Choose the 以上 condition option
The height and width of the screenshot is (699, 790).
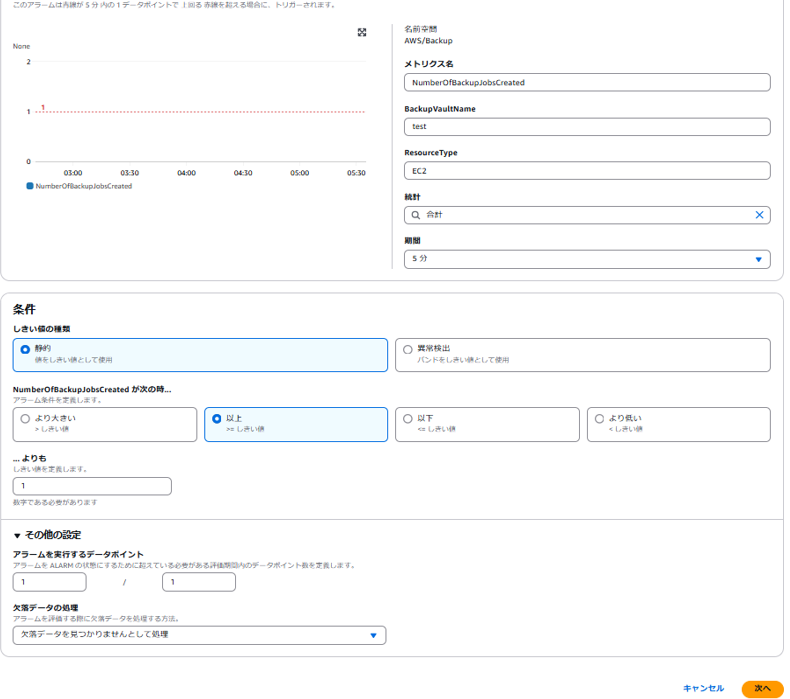(x=216, y=419)
